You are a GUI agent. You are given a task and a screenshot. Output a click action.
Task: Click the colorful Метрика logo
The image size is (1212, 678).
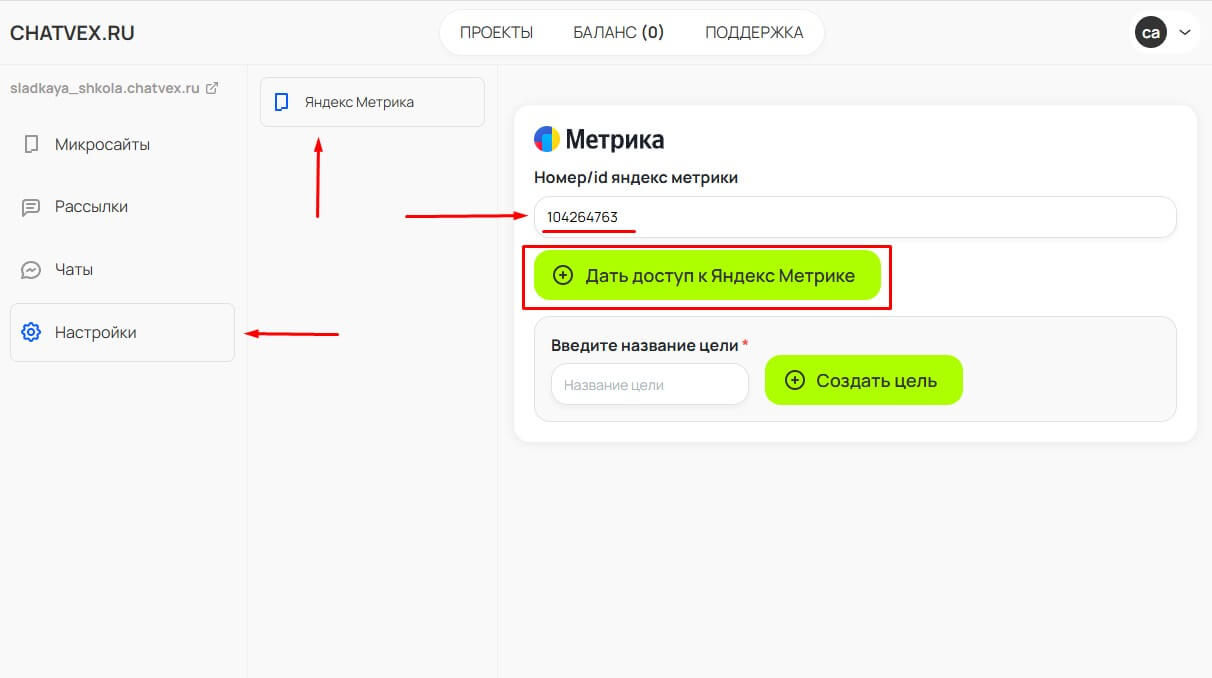(547, 139)
